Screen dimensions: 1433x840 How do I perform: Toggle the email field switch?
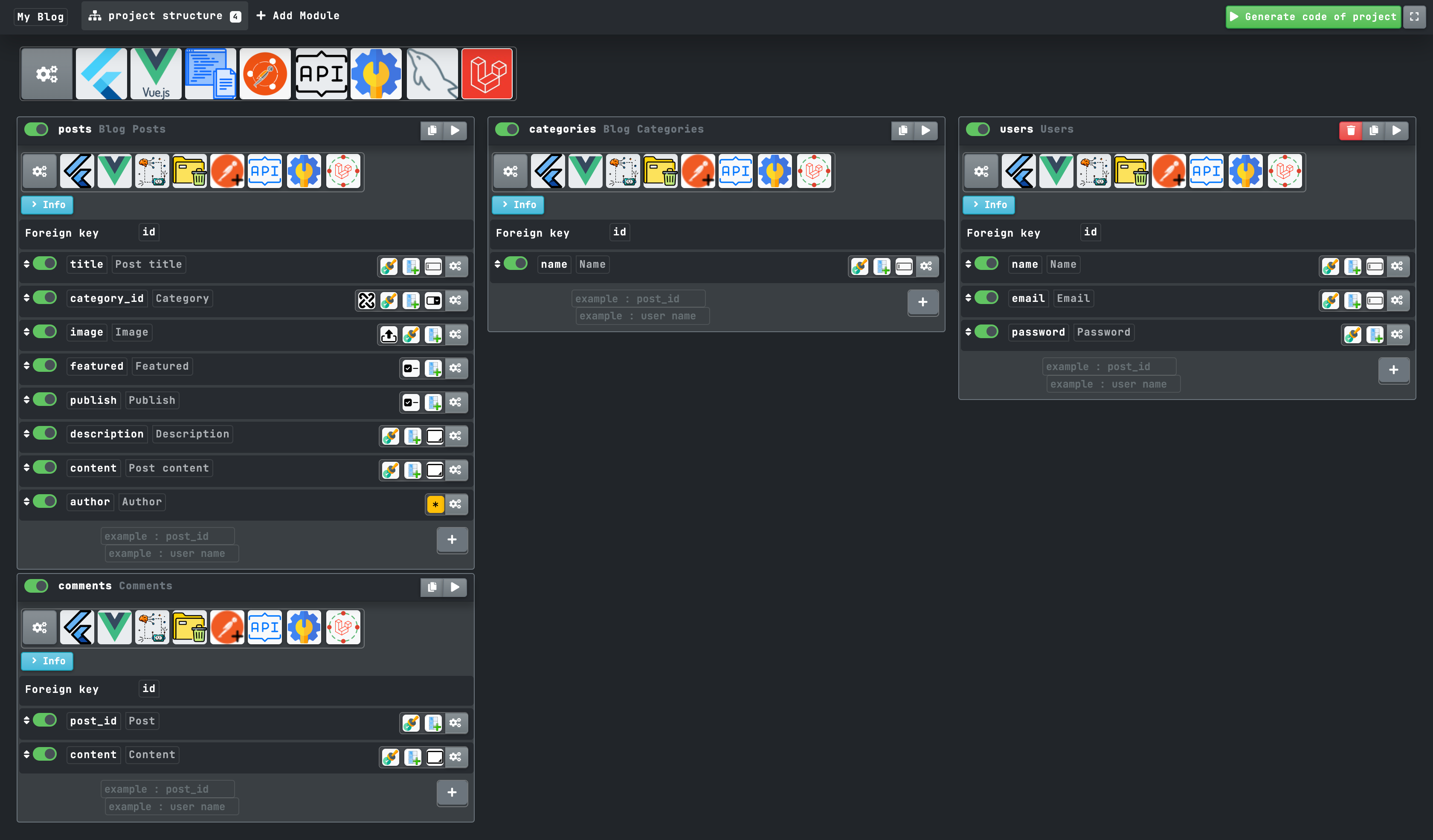[x=986, y=298]
